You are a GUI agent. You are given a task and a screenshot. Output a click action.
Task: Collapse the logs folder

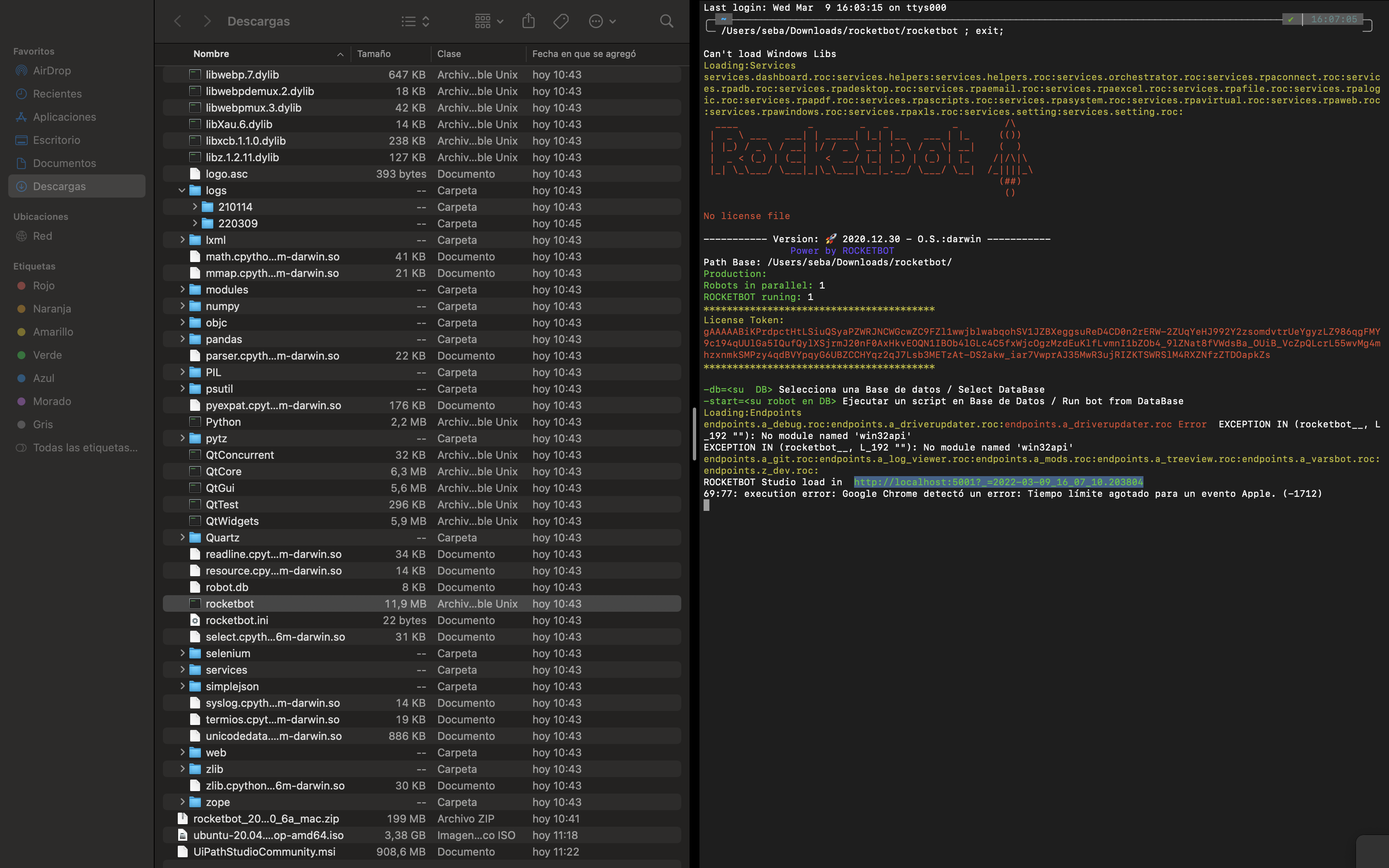[x=182, y=190]
